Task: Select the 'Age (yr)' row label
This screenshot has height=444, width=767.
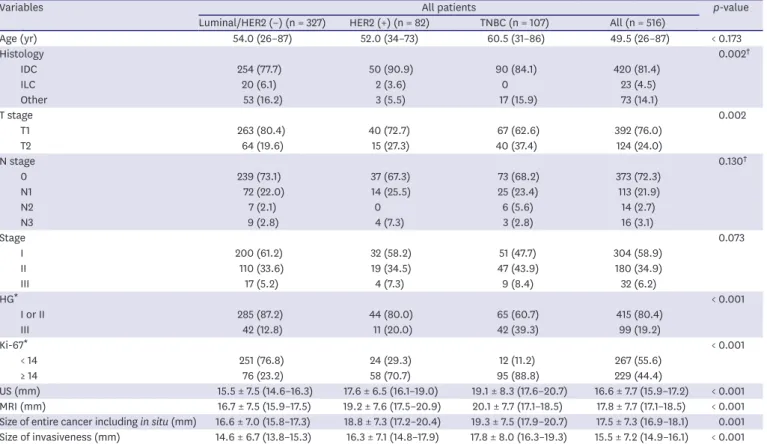Action: coord(19,39)
